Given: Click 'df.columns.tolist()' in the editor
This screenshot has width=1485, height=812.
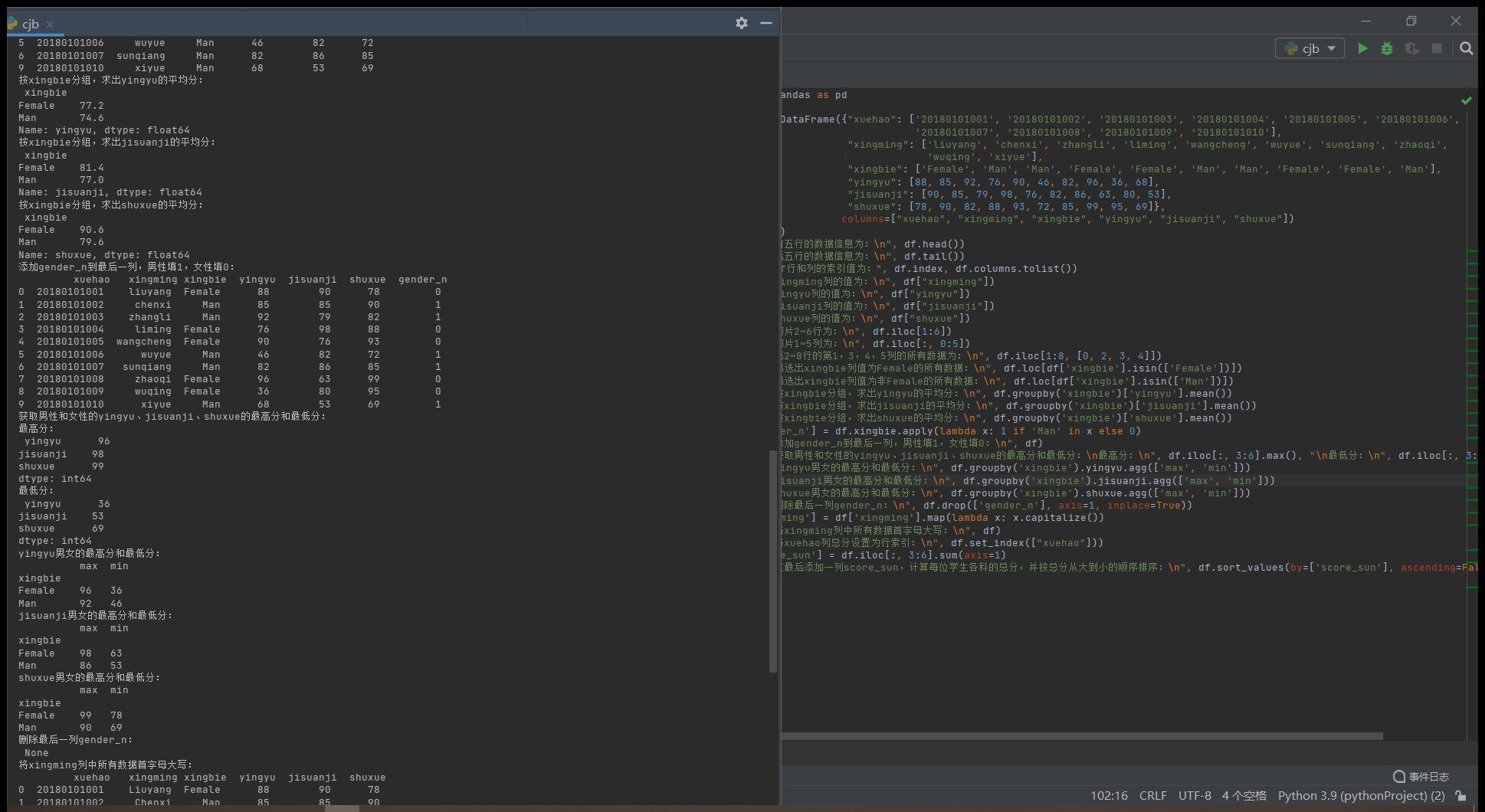Looking at the screenshot, I should pos(1014,269).
